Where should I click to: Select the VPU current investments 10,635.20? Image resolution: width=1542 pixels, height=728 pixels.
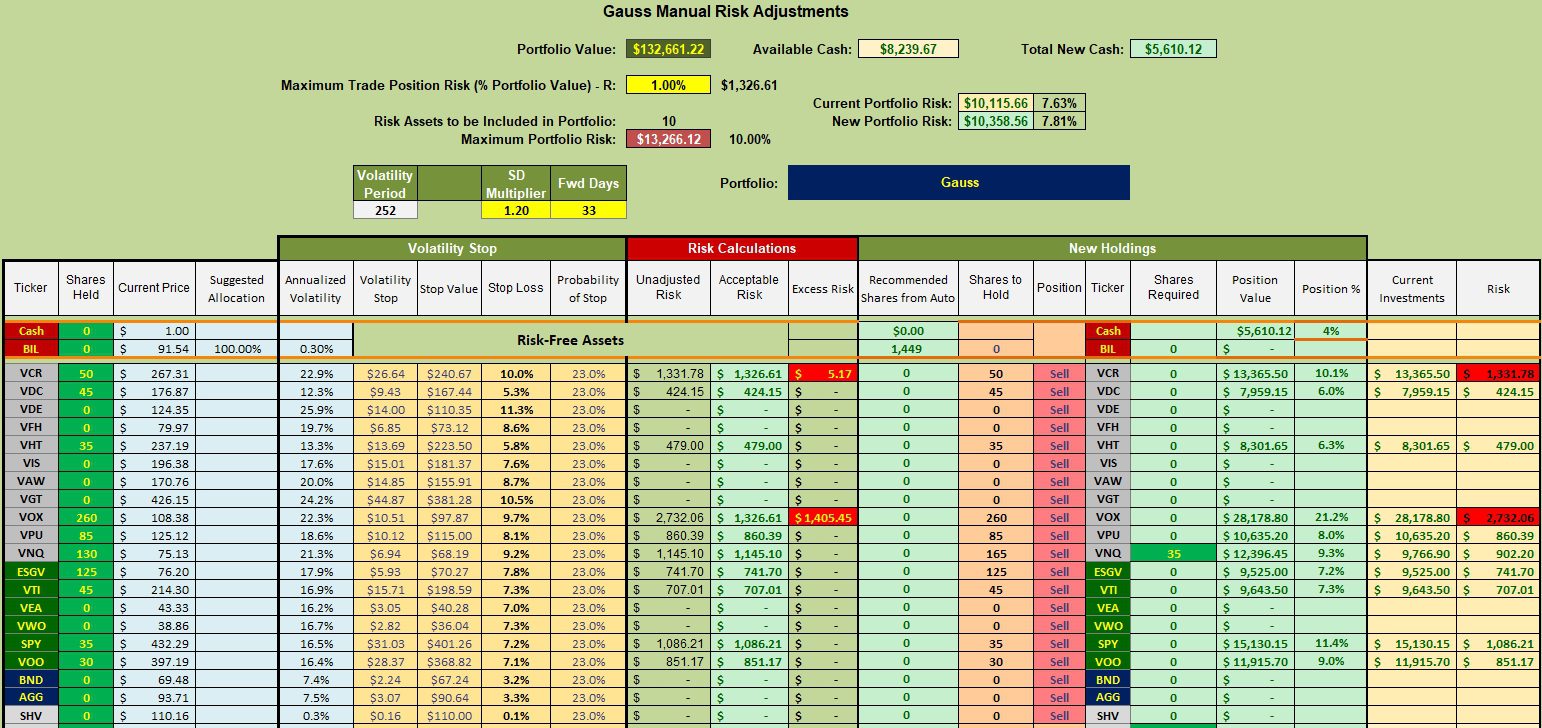click(x=1412, y=535)
